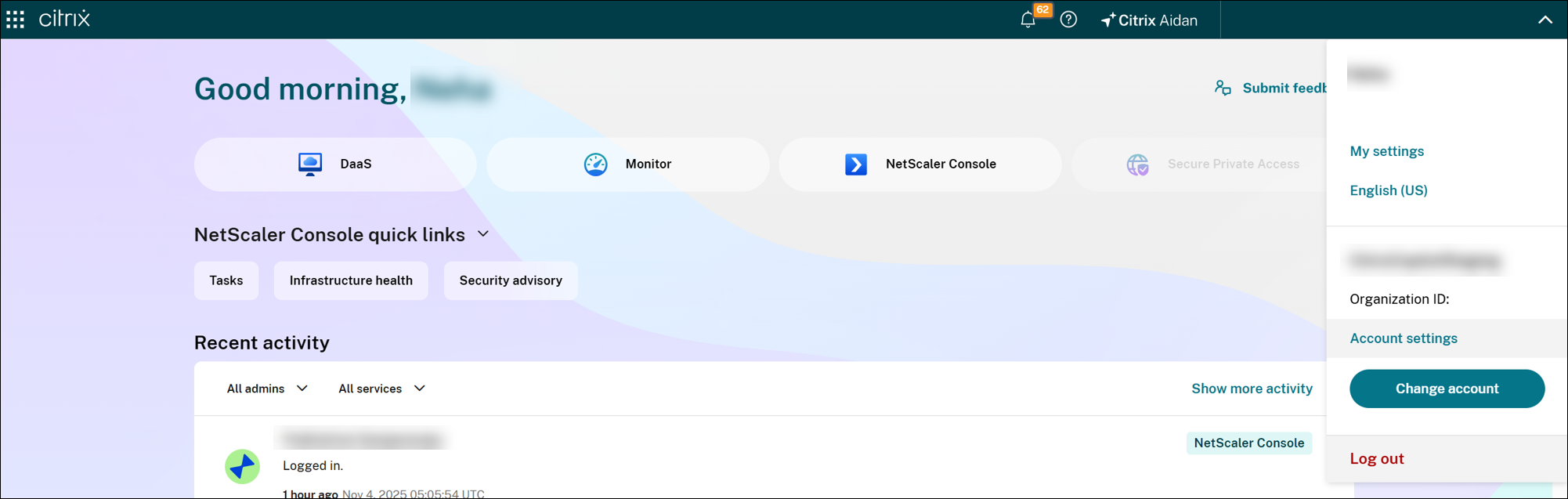Click the NetScaler Console quick links heading
Image resolution: width=1568 pixels, height=499 pixels.
pyautogui.click(x=330, y=234)
